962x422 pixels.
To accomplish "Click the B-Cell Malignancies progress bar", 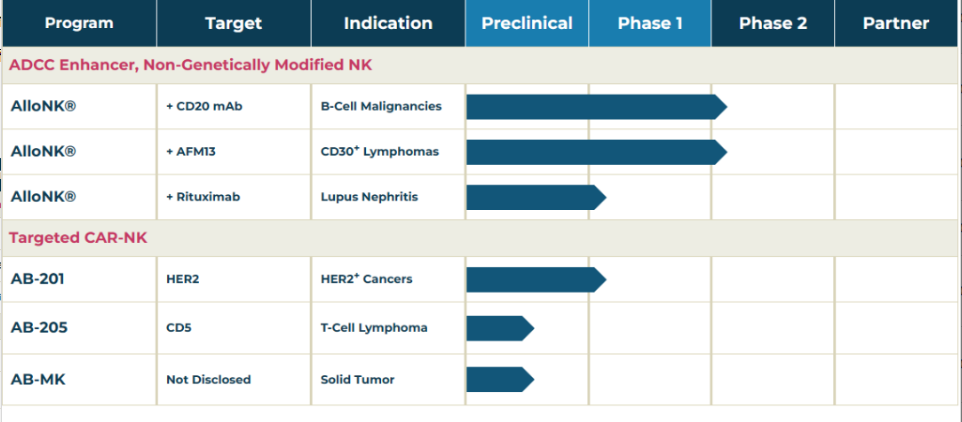I will [x=595, y=106].
